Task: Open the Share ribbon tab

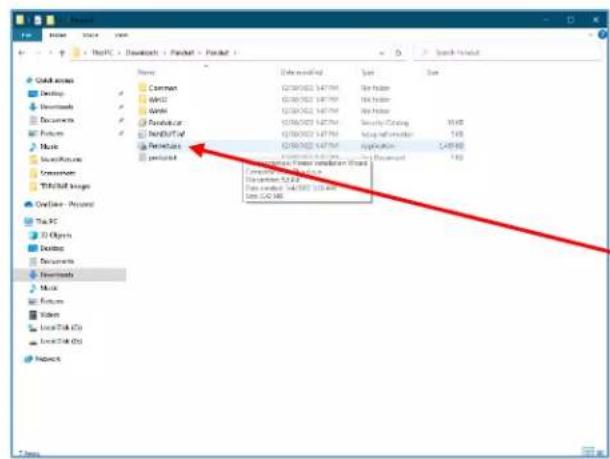Action: (90, 35)
